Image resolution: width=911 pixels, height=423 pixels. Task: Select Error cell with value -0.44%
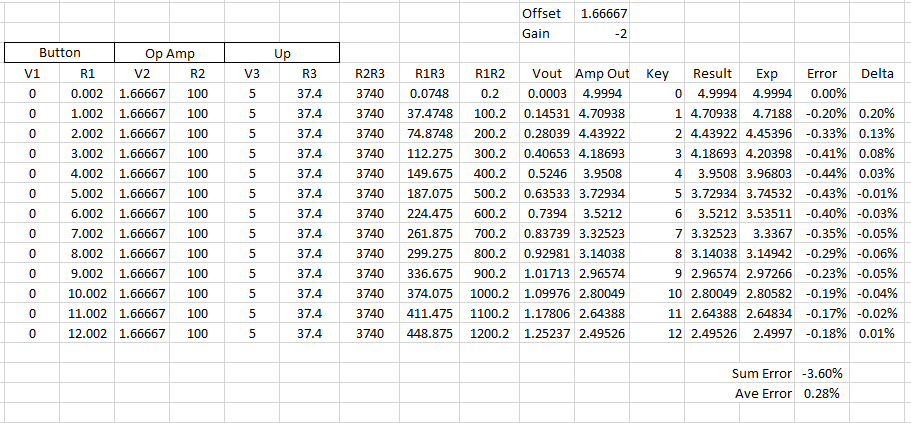[x=822, y=174]
